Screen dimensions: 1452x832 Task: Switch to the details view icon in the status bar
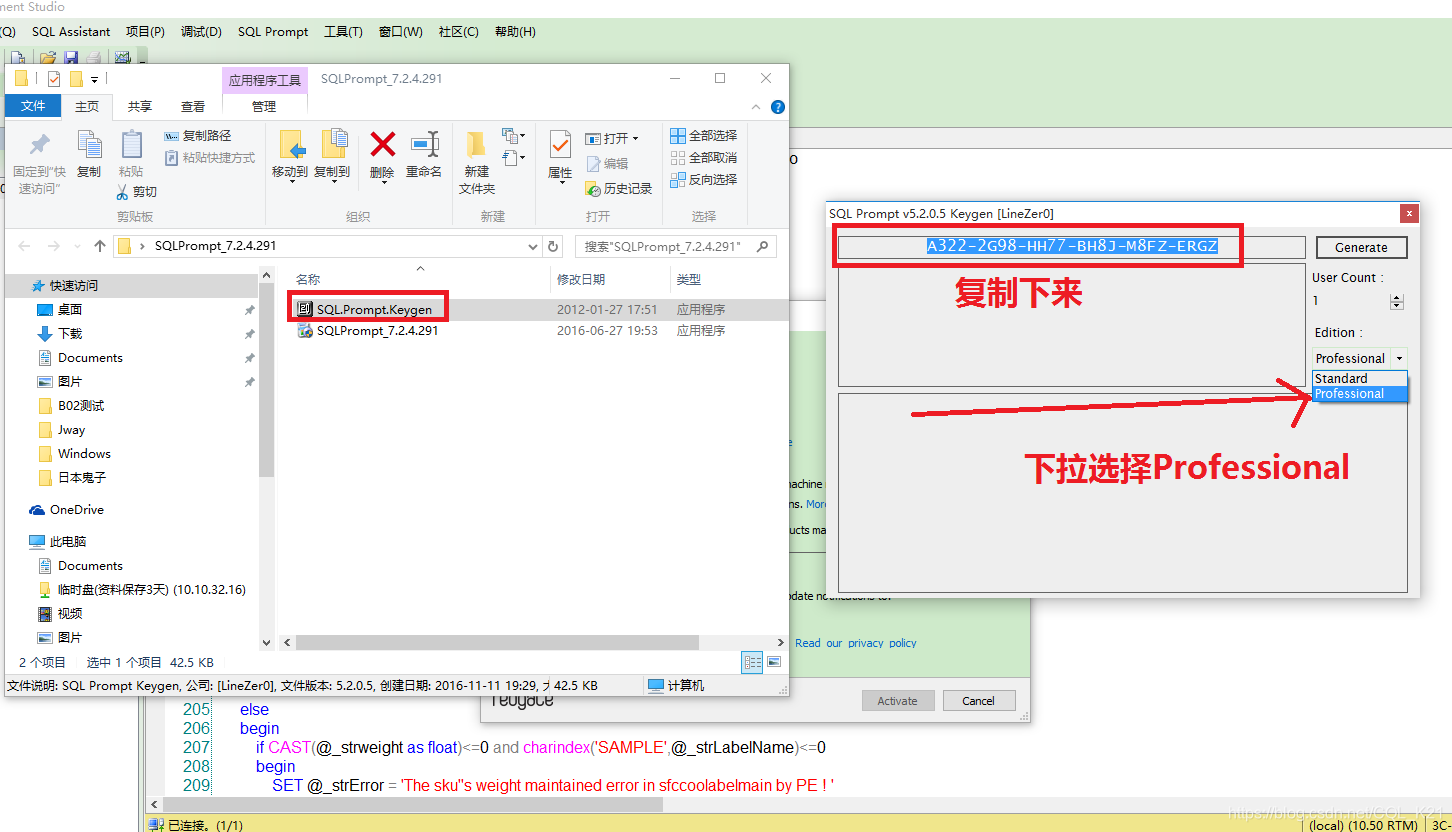pos(753,662)
